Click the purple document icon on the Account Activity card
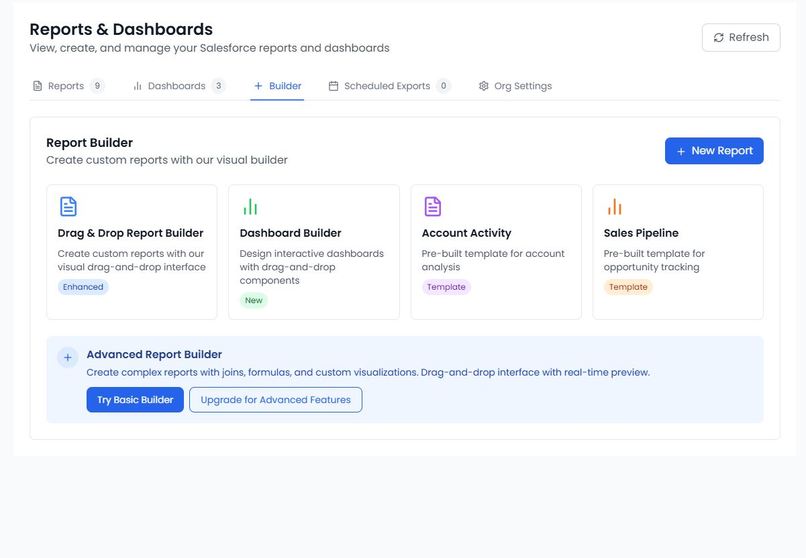This screenshot has width=806, height=558. click(432, 207)
